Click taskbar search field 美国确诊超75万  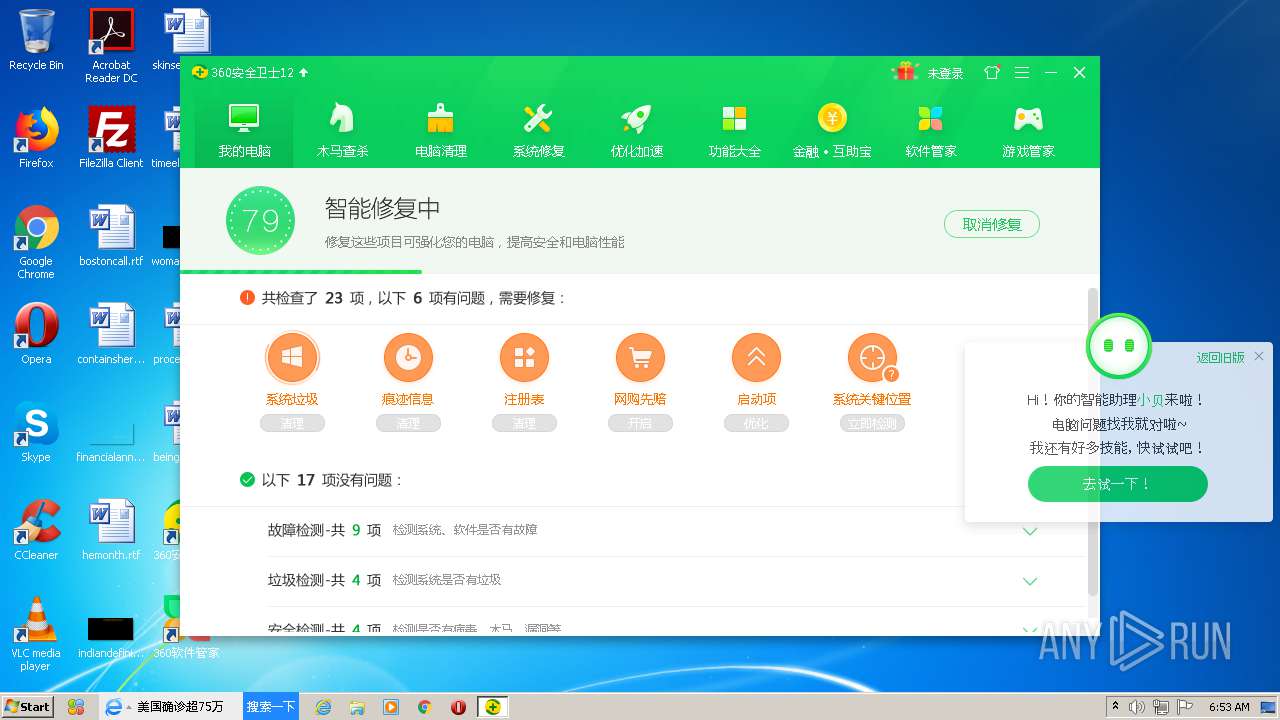point(180,706)
